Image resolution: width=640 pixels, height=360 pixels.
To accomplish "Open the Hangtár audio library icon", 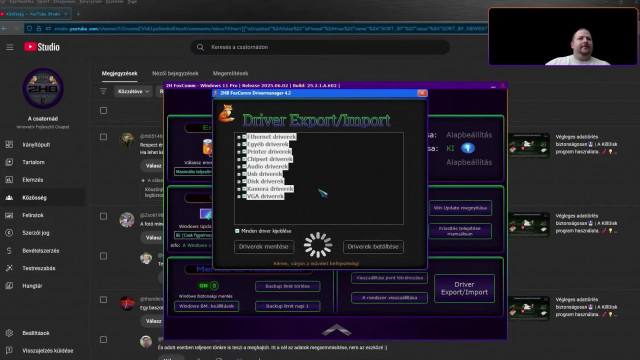I will 9,286.
